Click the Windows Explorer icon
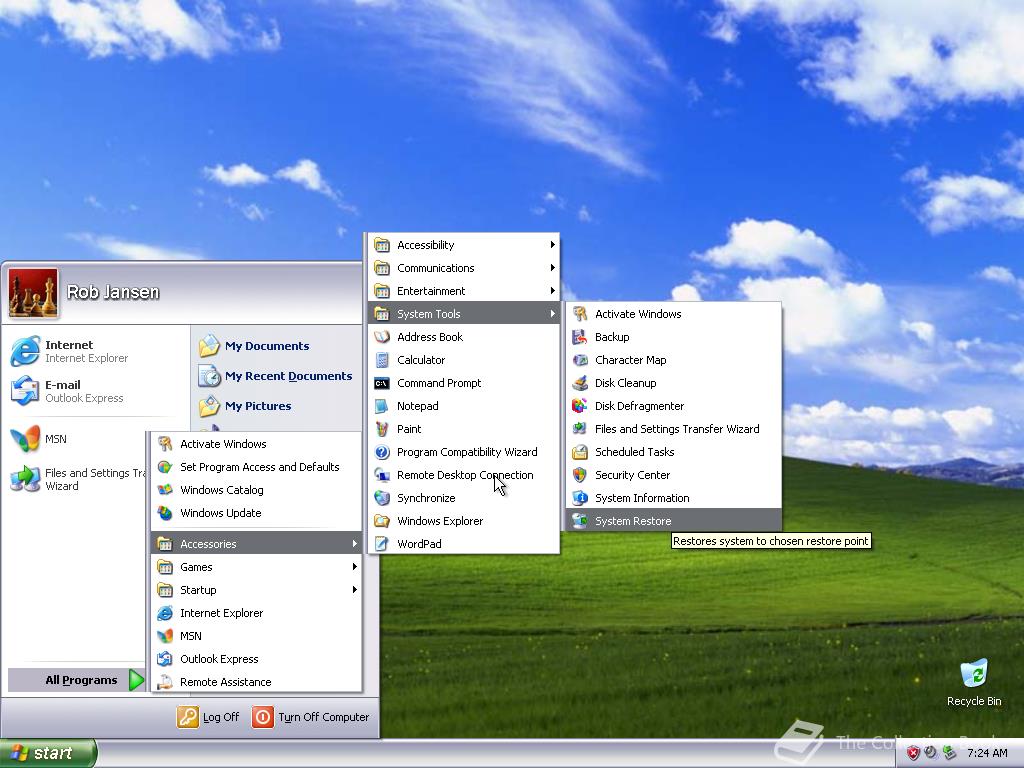1024x768 pixels. pos(382,520)
